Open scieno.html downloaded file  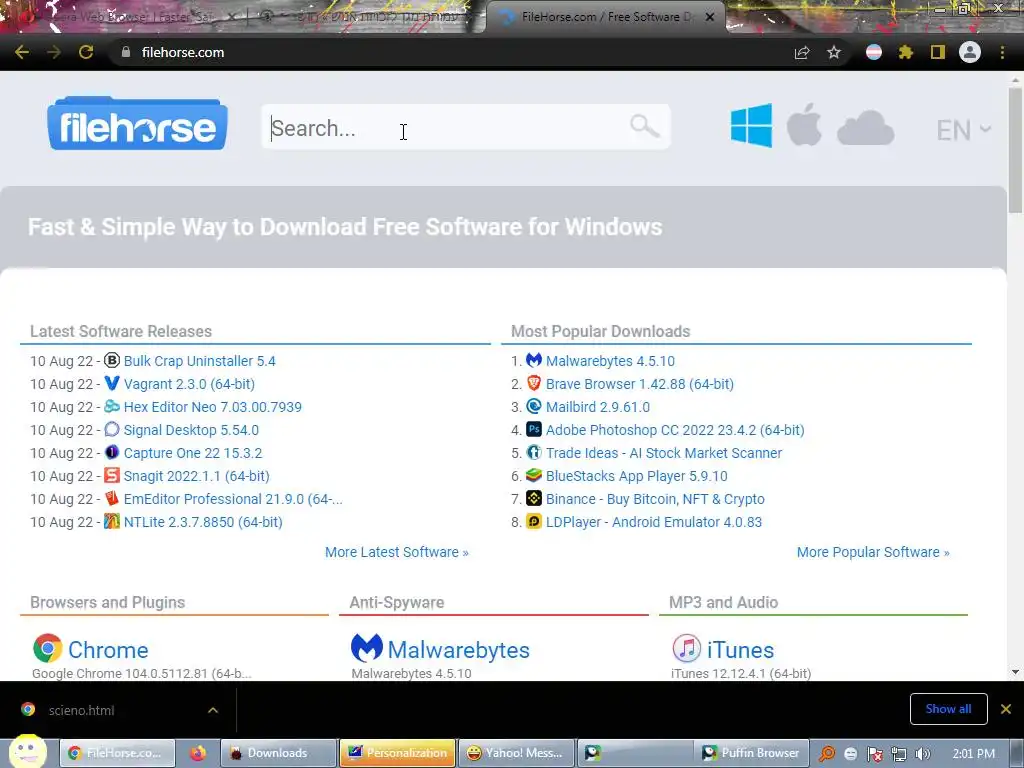tap(81, 711)
